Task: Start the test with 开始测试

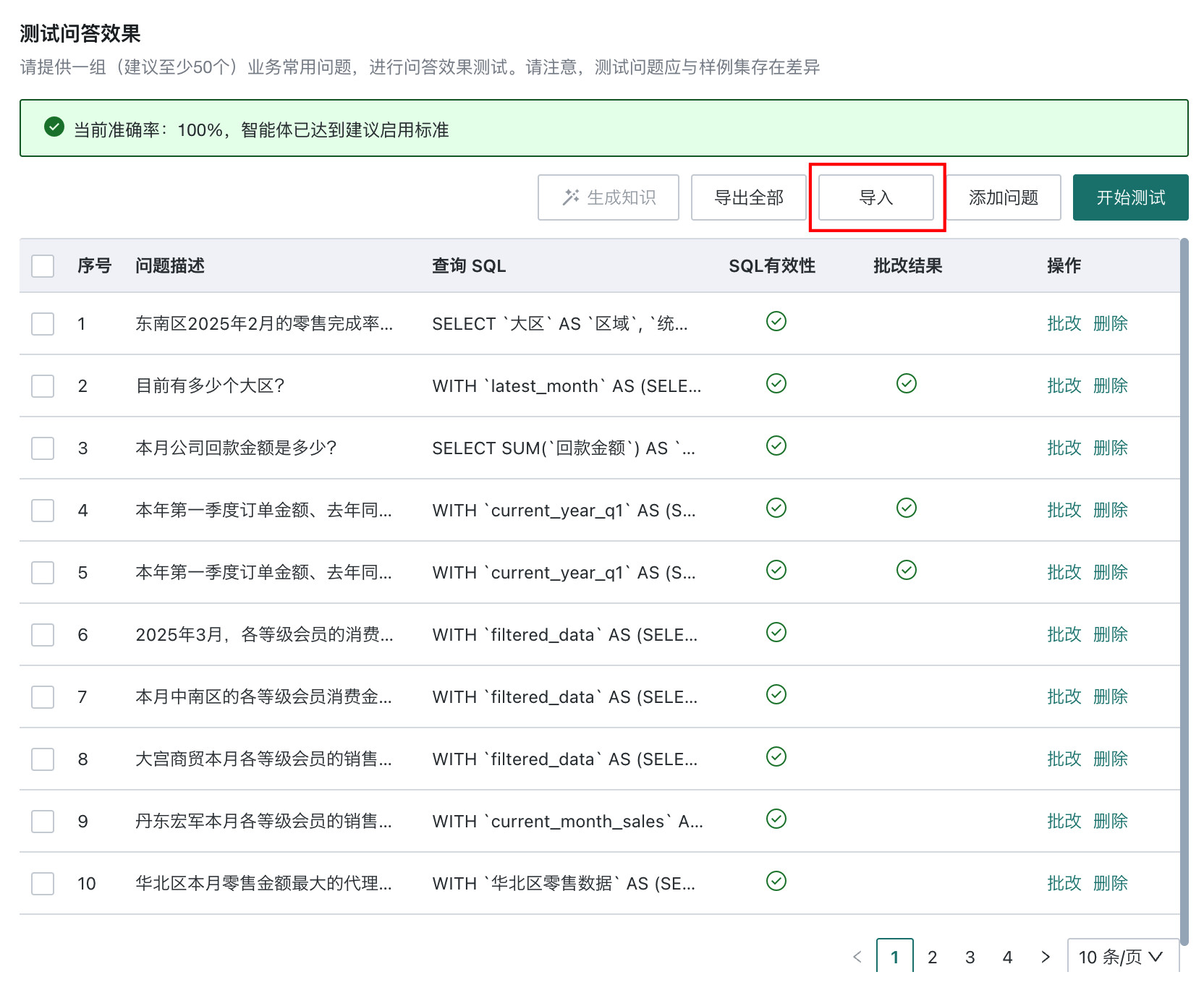Action: coord(1131,197)
